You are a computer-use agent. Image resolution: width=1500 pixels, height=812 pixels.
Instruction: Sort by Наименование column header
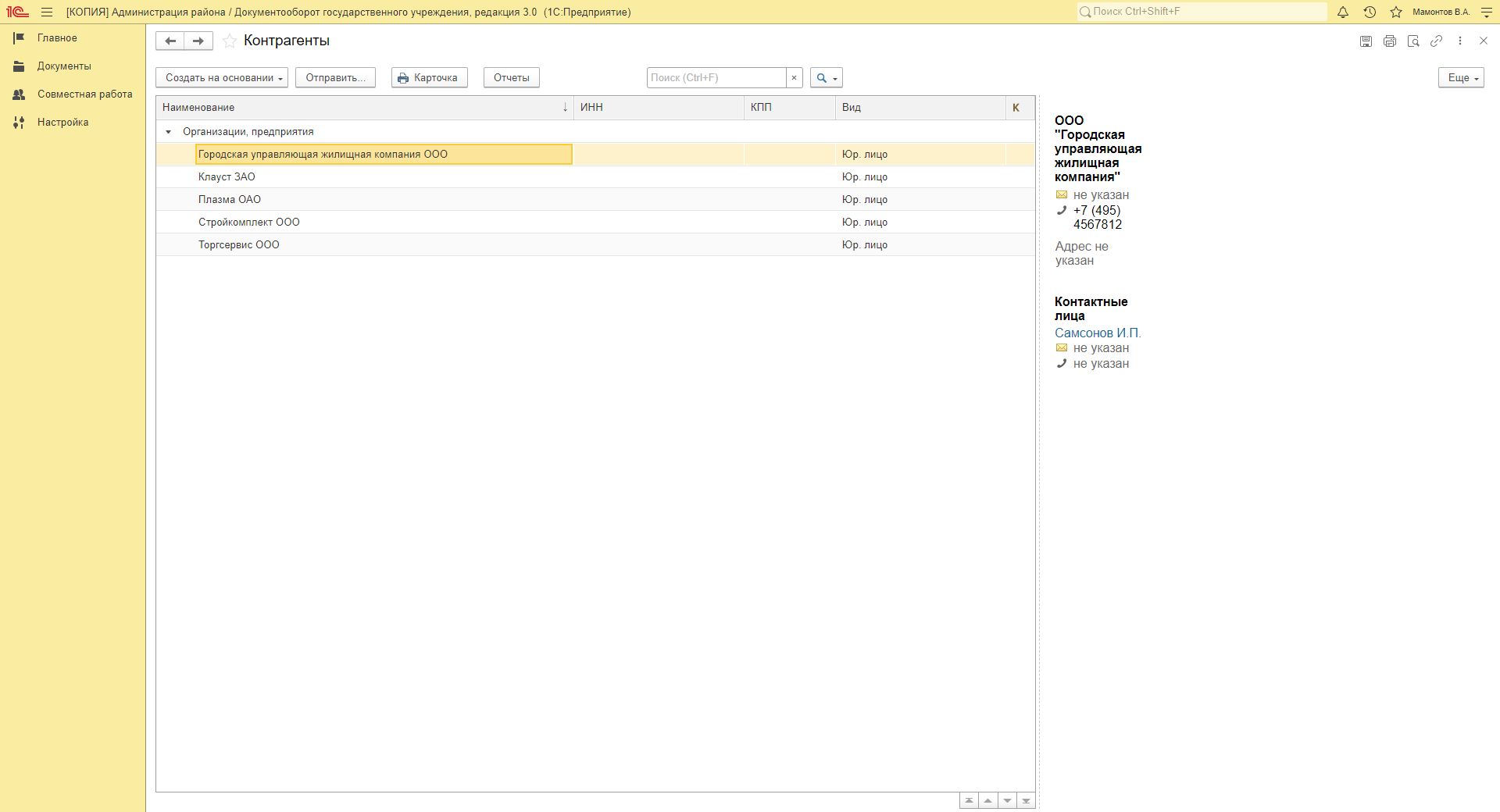[364, 108]
